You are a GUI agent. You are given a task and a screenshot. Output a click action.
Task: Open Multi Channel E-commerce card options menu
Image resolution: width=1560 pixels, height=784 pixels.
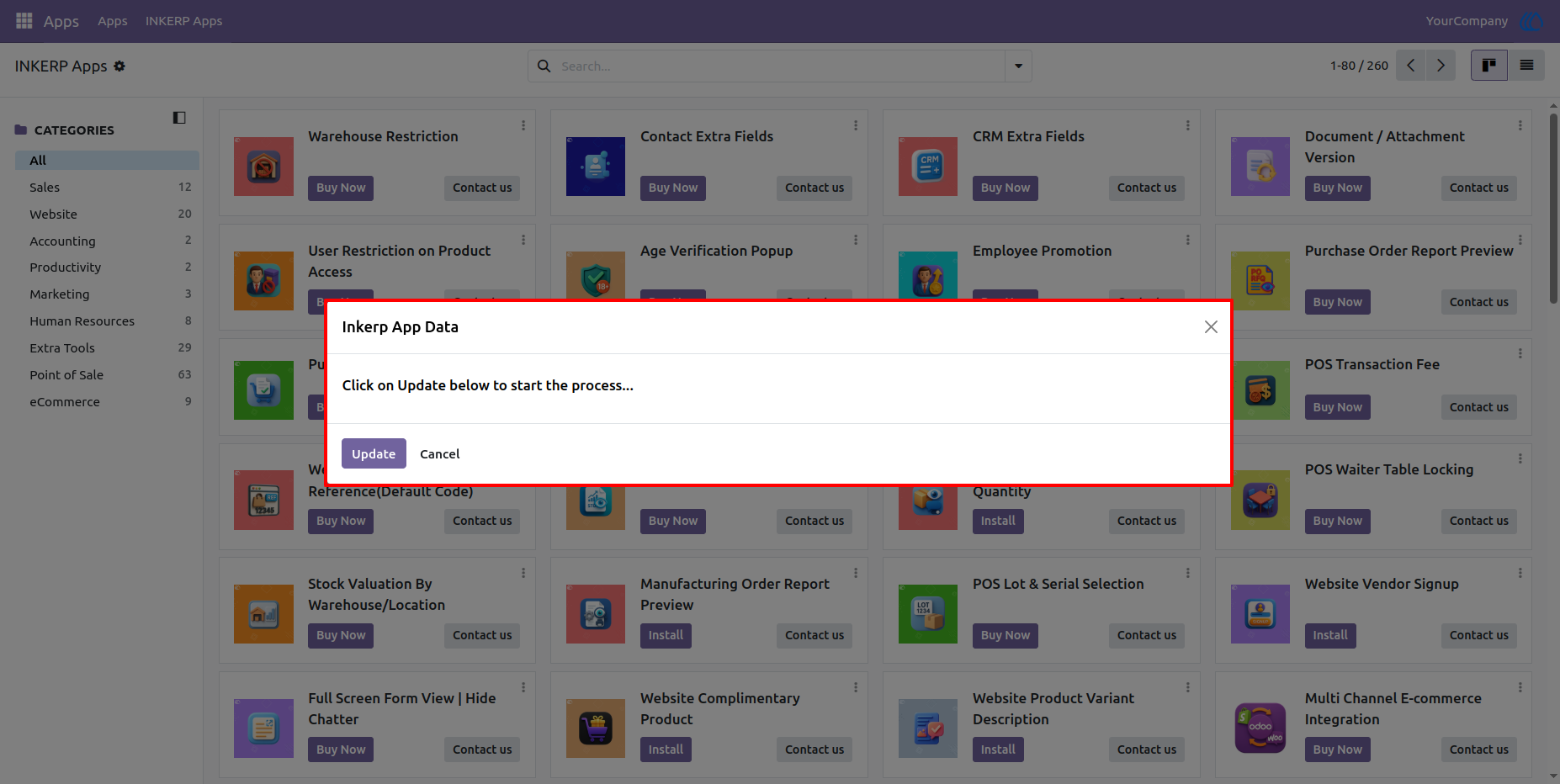(1520, 687)
